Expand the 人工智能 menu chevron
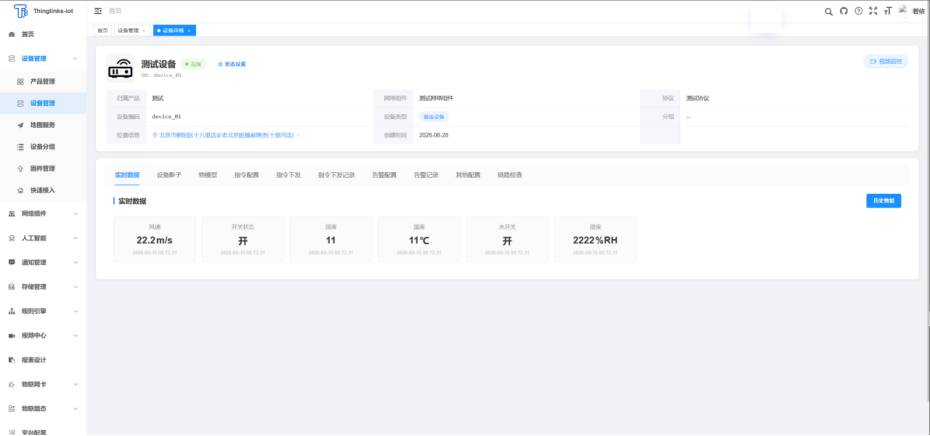Viewport: 930px width, 436px height. click(x=75, y=238)
